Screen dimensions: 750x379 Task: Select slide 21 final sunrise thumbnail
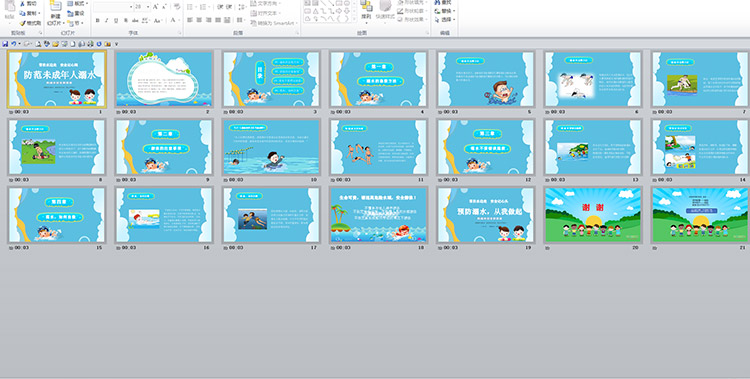700,215
